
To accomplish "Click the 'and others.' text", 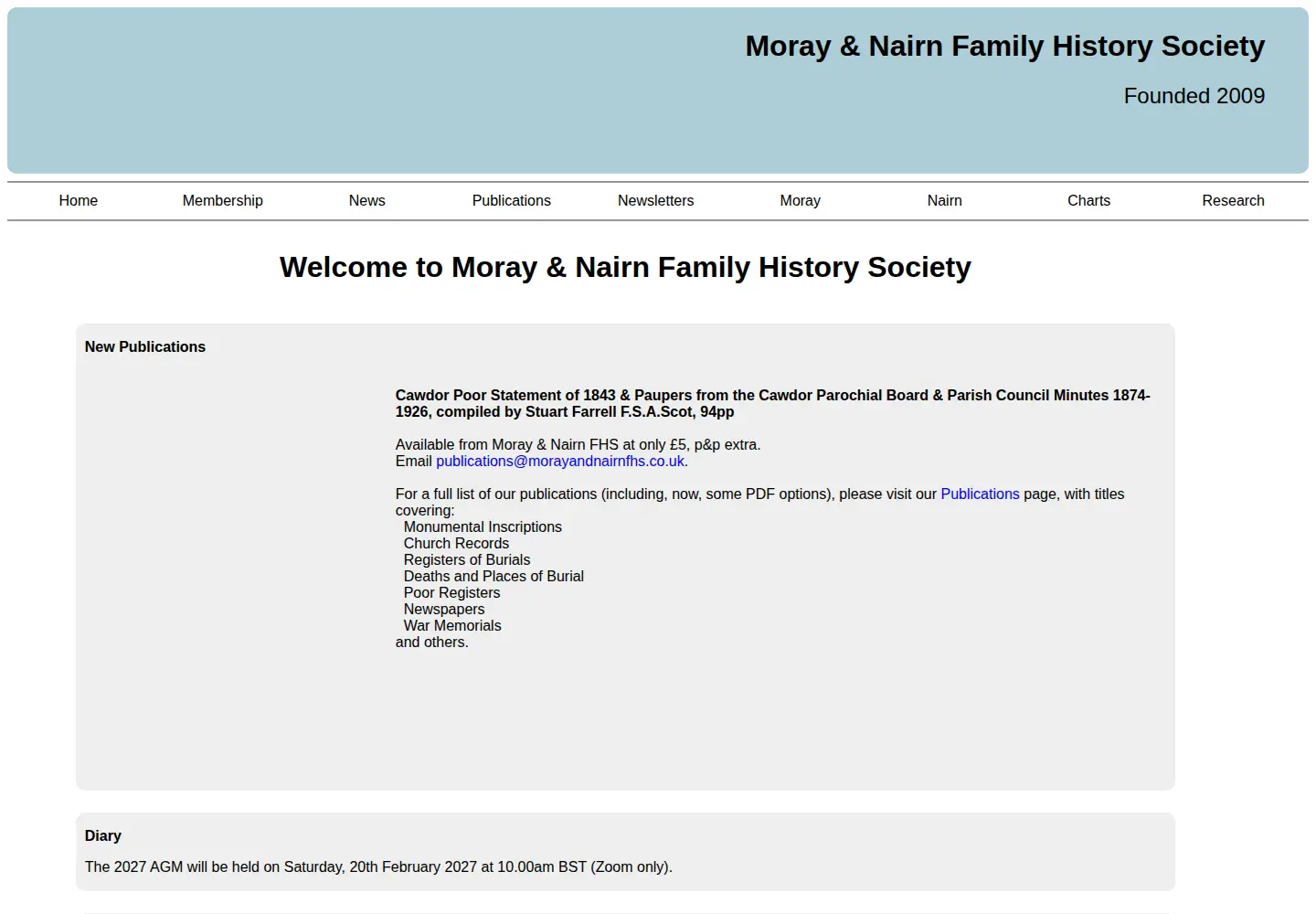I will [432, 643].
